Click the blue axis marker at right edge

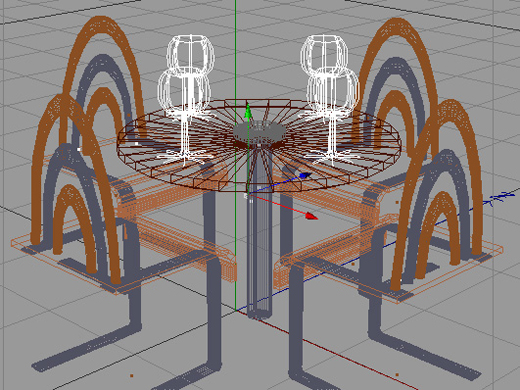[502, 198]
